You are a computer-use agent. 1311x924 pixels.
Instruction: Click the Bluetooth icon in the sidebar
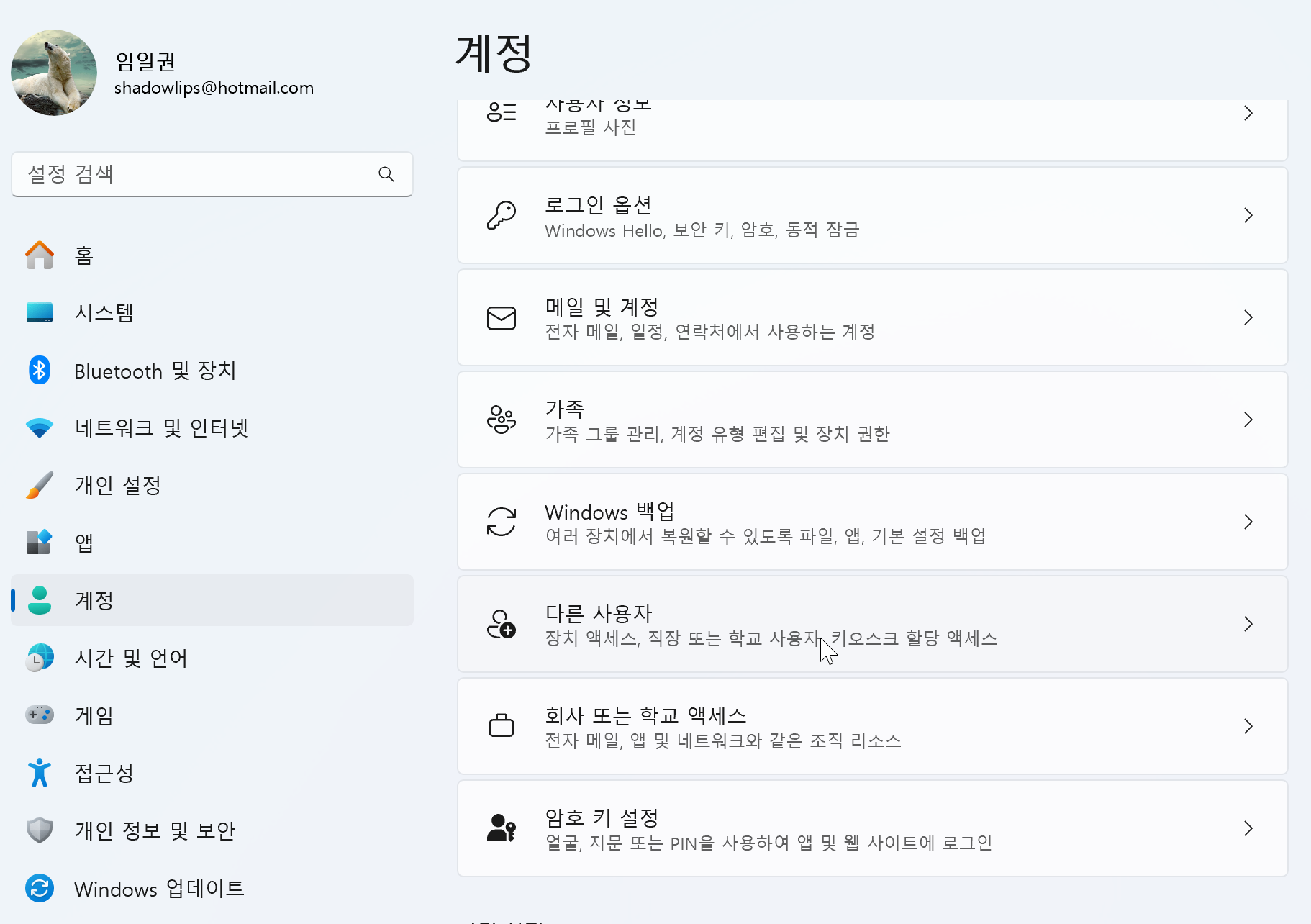tap(40, 371)
